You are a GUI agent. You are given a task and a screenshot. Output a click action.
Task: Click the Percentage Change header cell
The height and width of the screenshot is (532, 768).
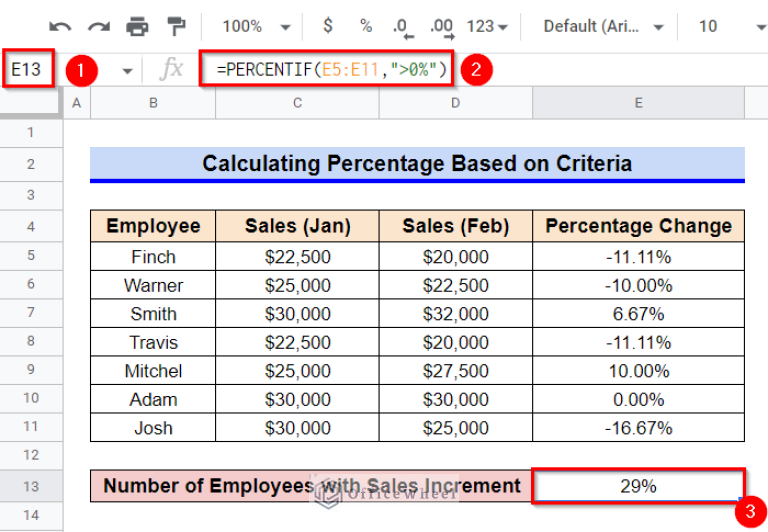pyautogui.click(x=638, y=226)
